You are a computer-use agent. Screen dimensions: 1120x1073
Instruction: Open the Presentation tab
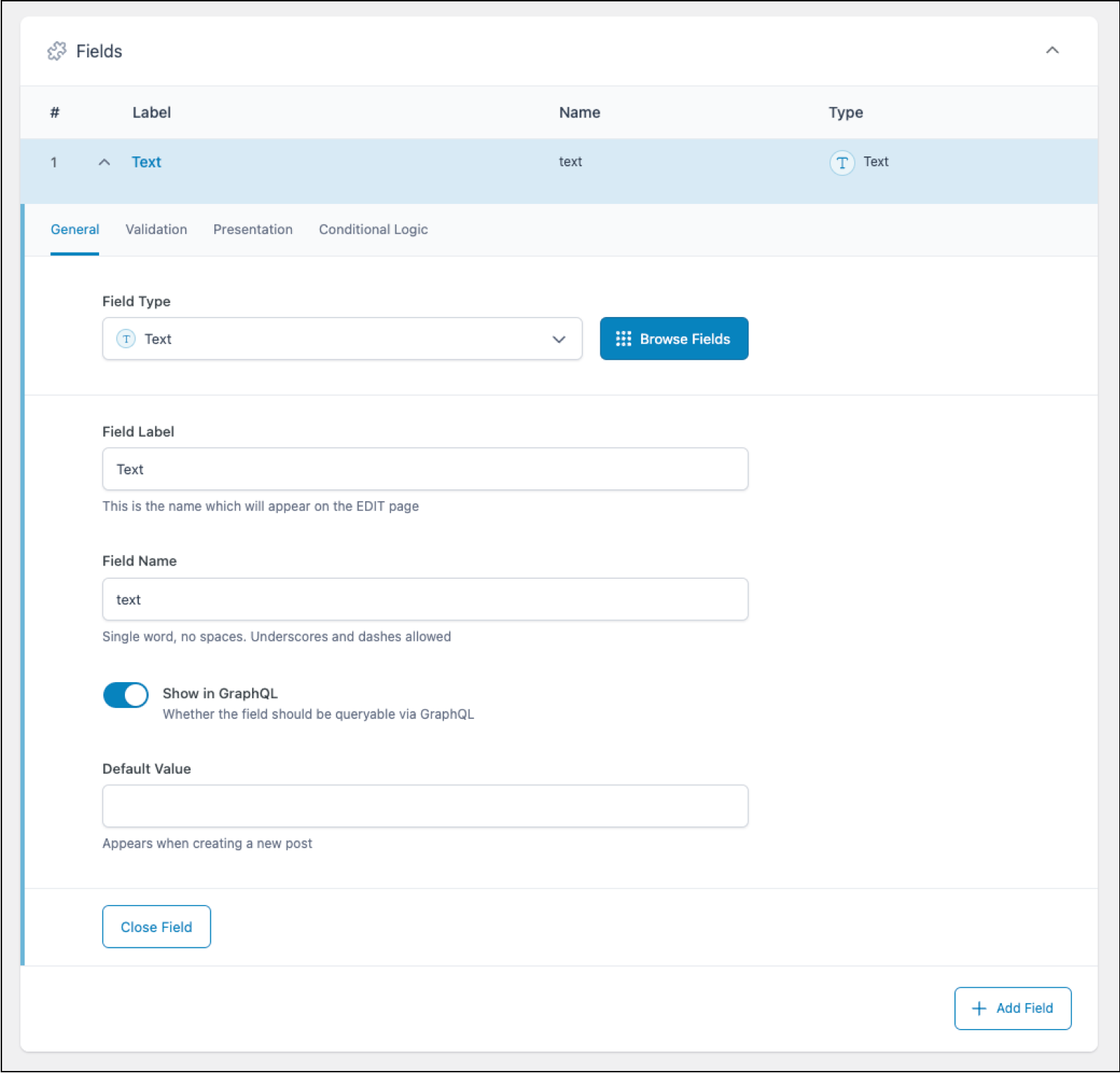(x=253, y=229)
